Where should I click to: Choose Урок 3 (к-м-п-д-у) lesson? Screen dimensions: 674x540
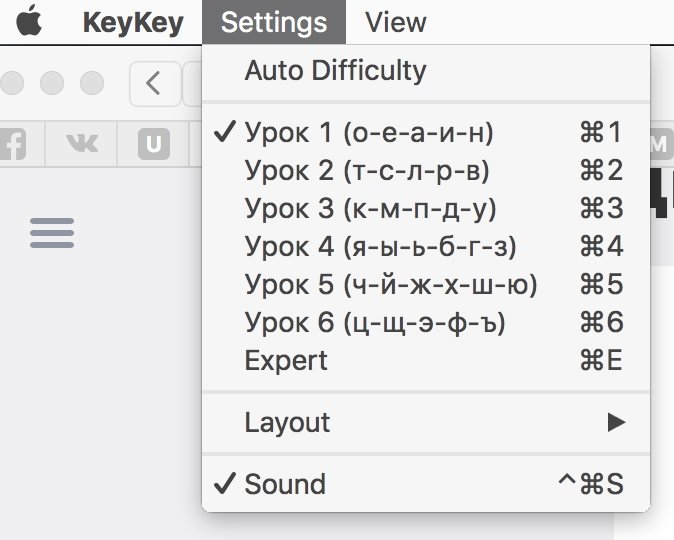370,209
